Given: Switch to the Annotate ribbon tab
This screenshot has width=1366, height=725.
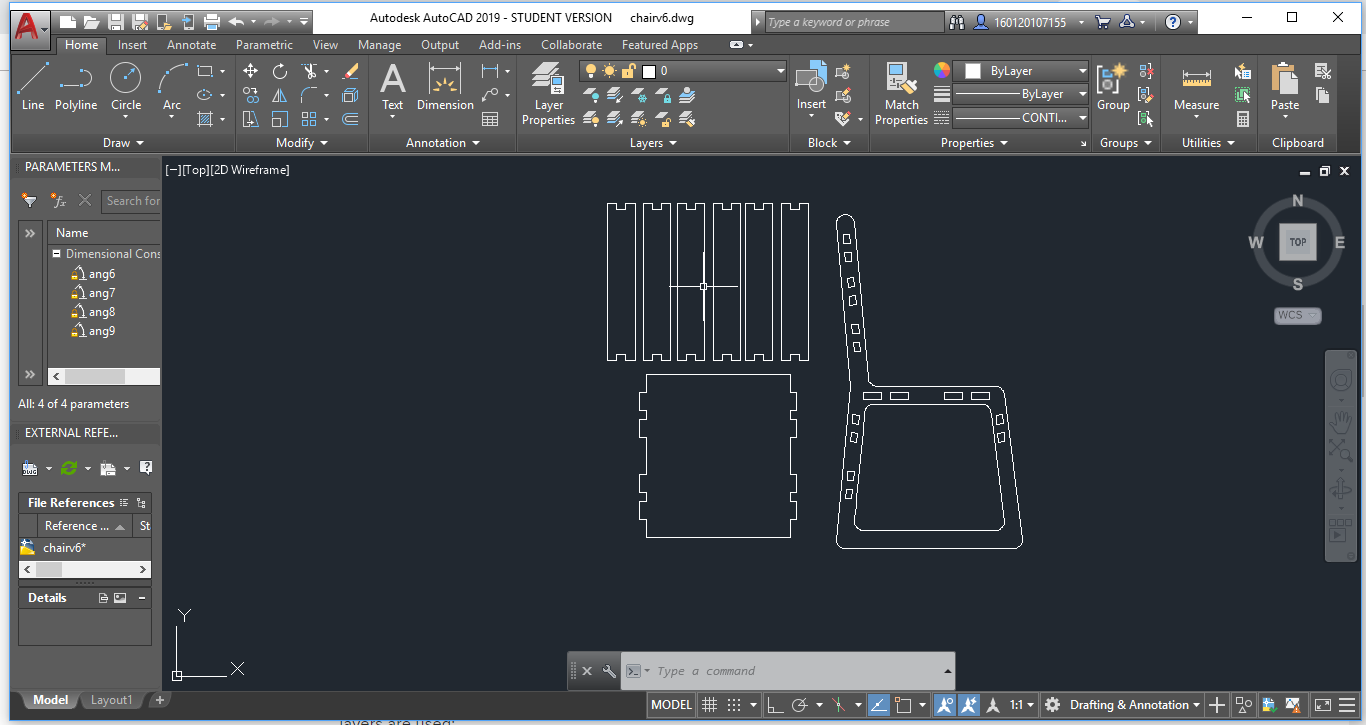Looking at the screenshot, I should [x=191, y=45].
